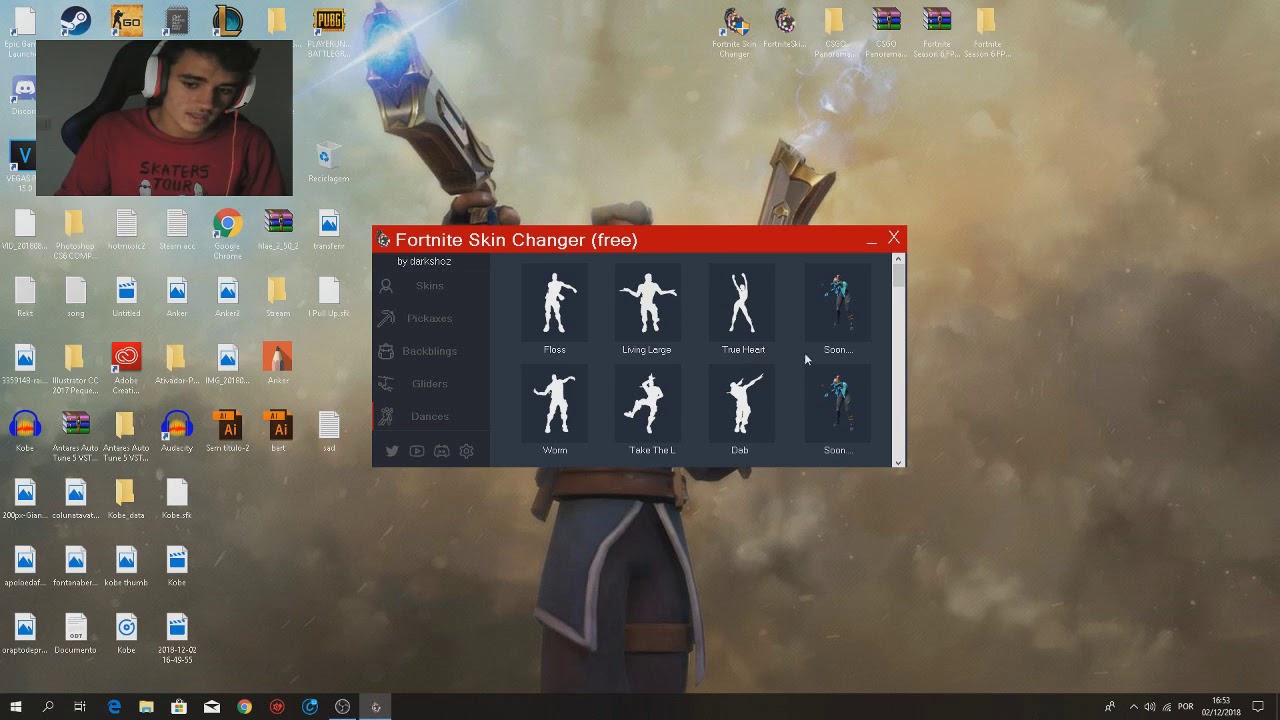1280x720 pixels.
Task: Click the Twitter icon in Skin Changer
Action: 392,451
